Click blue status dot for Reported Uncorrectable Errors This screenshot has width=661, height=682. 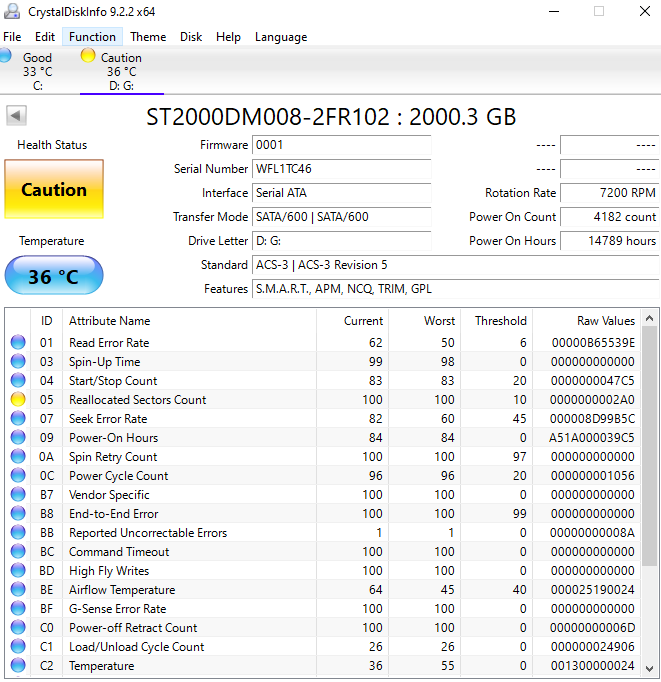pyautogui.click(x=18, y=532)
